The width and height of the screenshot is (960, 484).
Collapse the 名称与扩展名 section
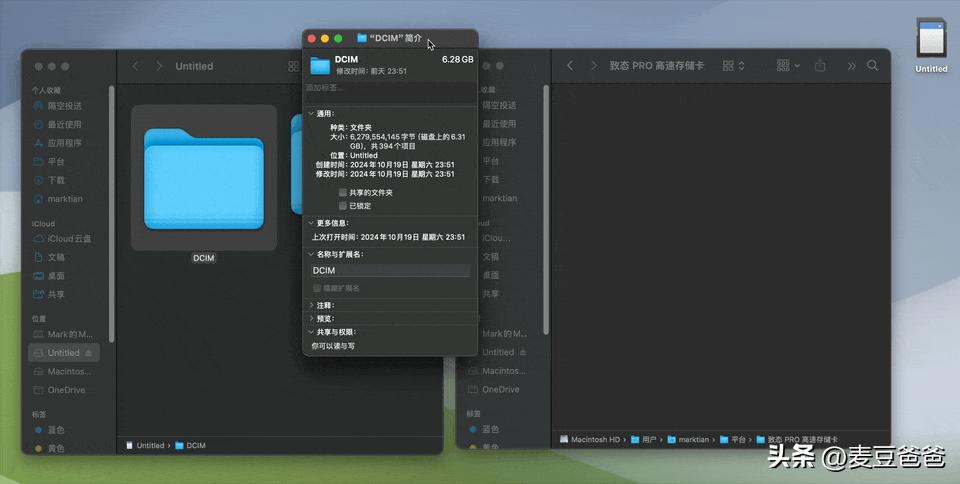[x=311, y=254]
